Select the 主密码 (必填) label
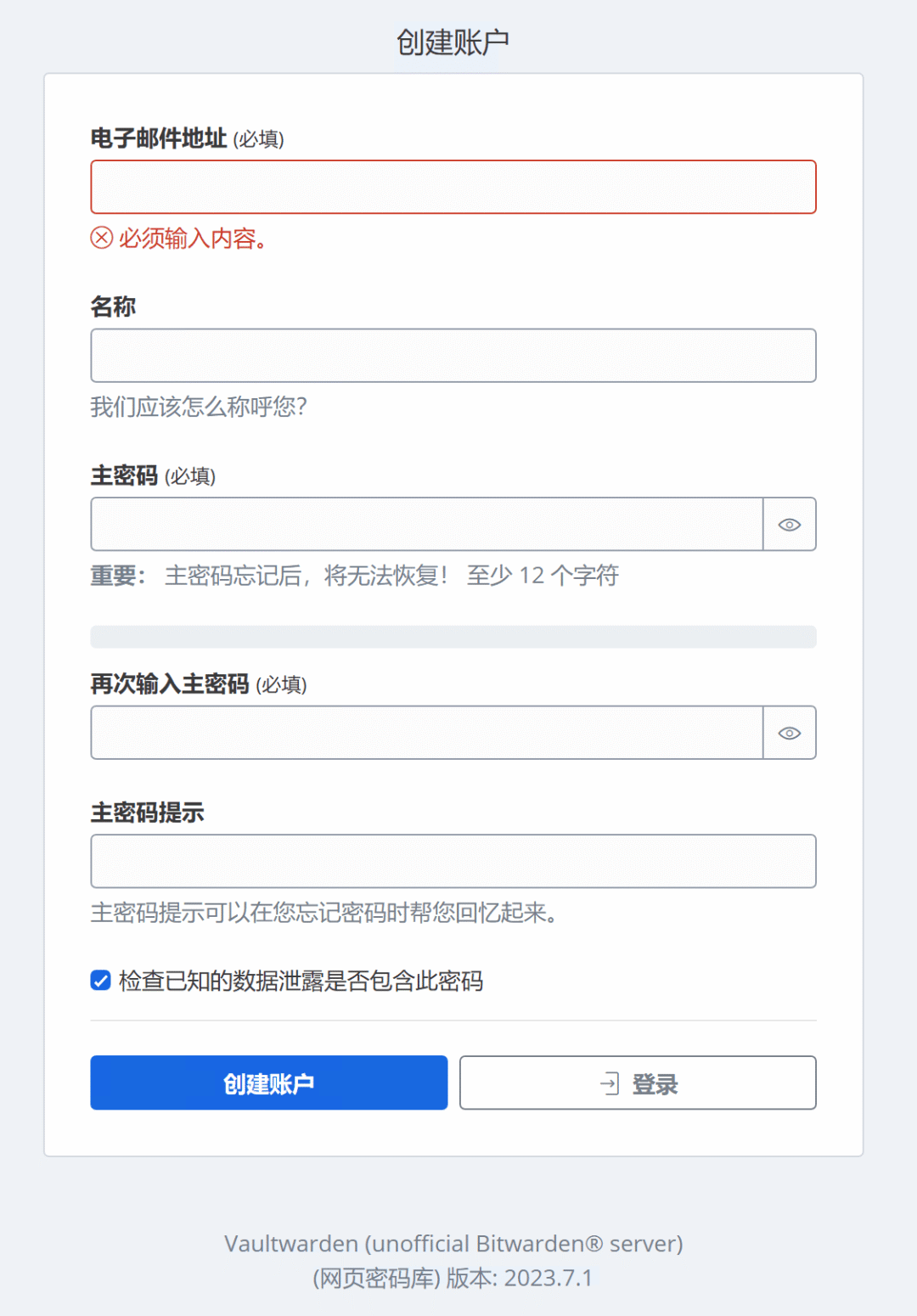917x1316 pixels. tap(153, 477)
